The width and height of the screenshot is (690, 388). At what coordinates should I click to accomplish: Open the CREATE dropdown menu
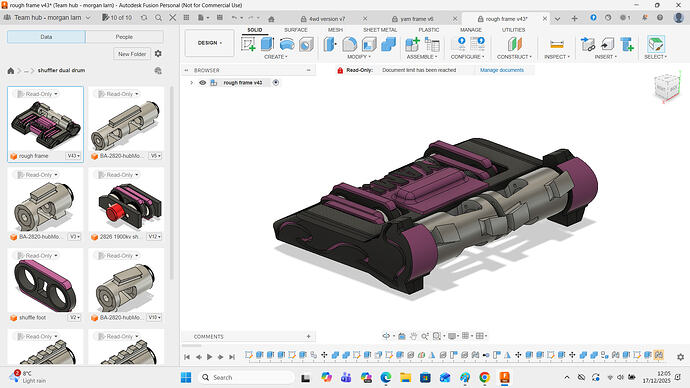click(275, 57)
